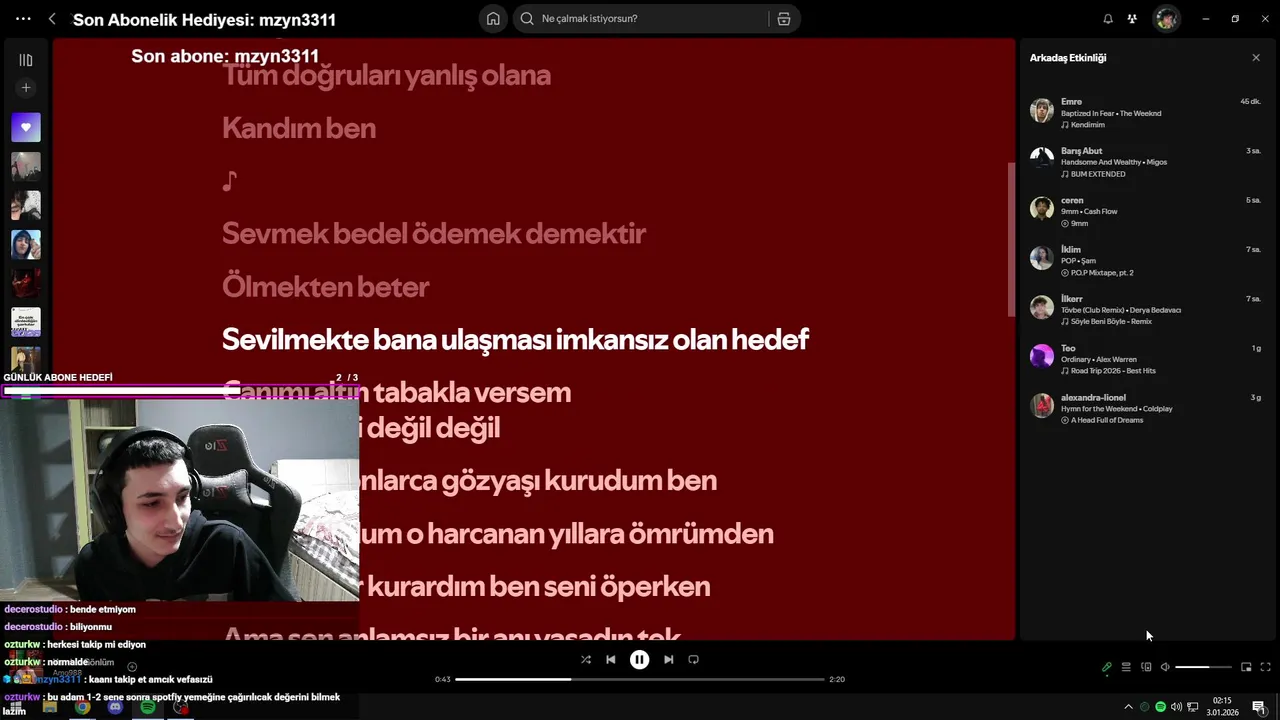The image size is (1280, 720).
Task: Enter full screen mode
Action: (1265, 667)
